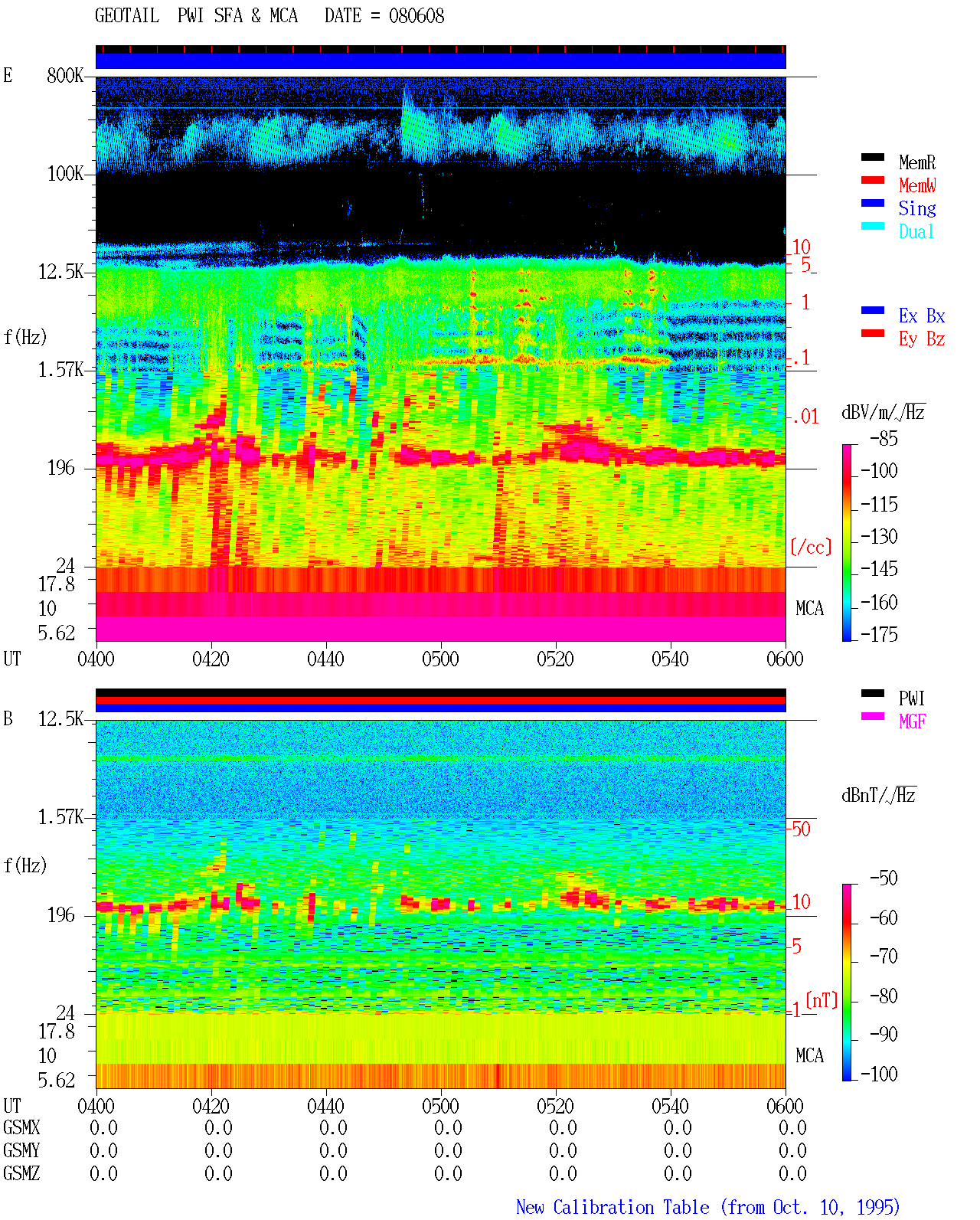
Task: Click the dBnT/√Hz unit label
Action: (x=879, y=795)
